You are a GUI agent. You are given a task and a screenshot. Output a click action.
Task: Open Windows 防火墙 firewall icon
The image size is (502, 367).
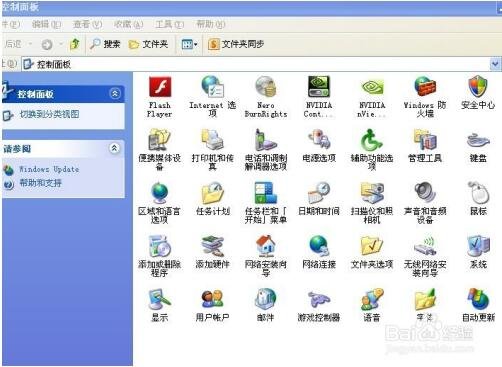coord(425,97)
